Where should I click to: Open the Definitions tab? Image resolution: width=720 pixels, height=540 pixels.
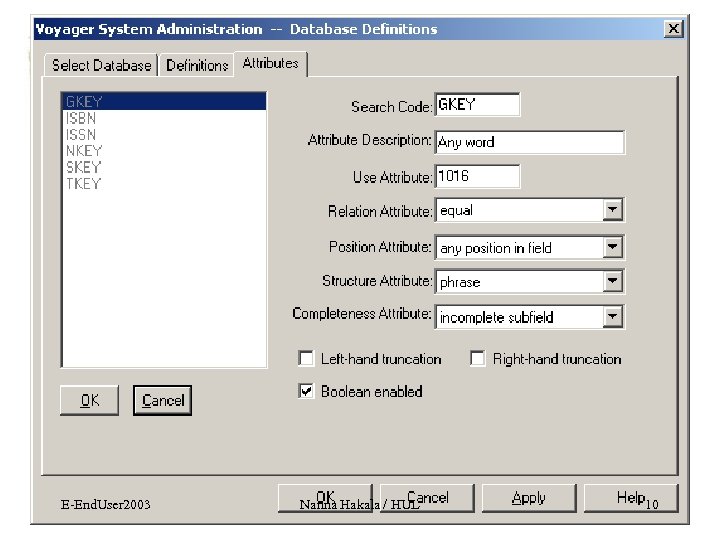[197, 65]
